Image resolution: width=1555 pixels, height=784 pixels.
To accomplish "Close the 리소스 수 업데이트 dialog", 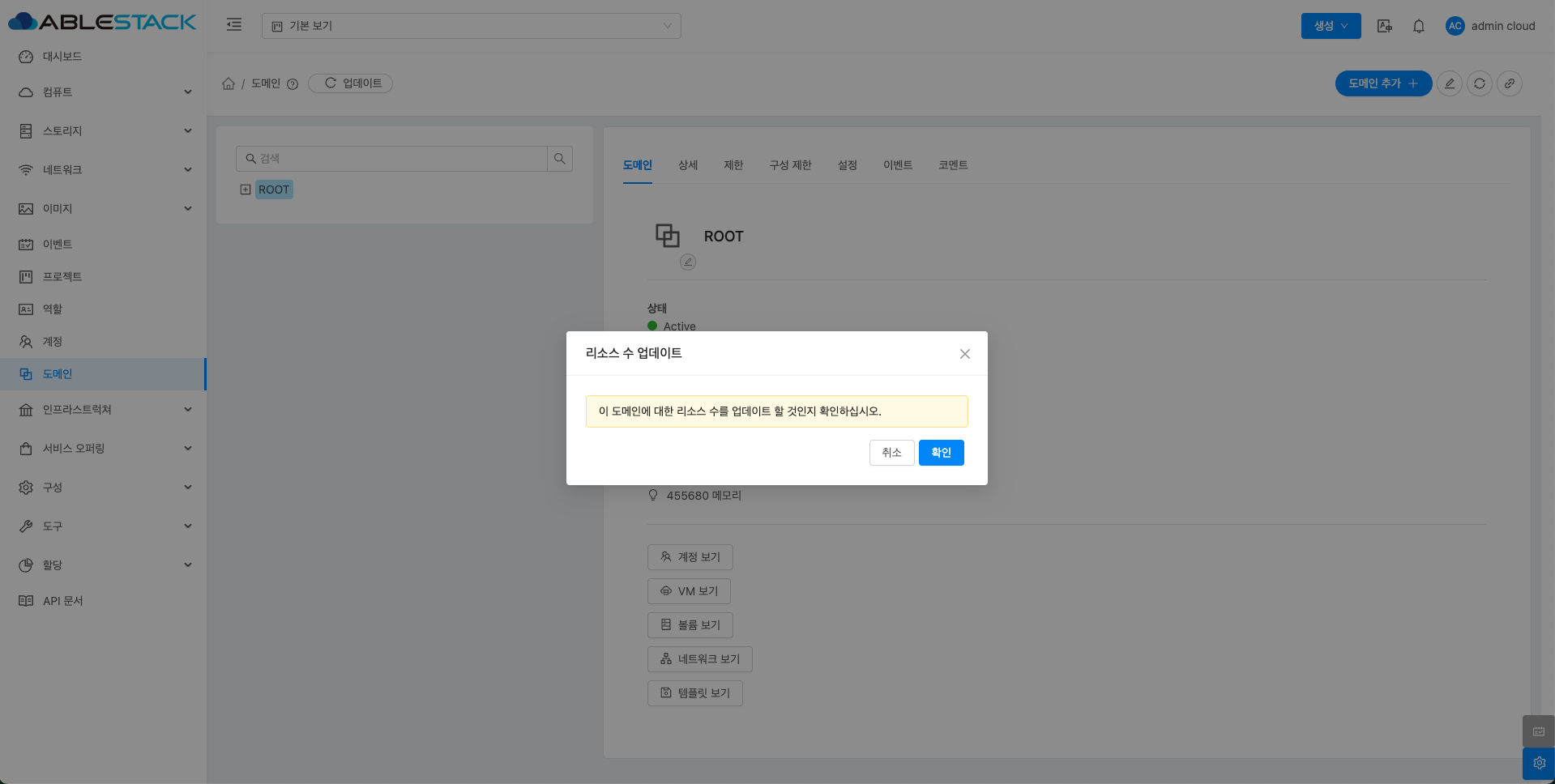I will tap(964, 354).
